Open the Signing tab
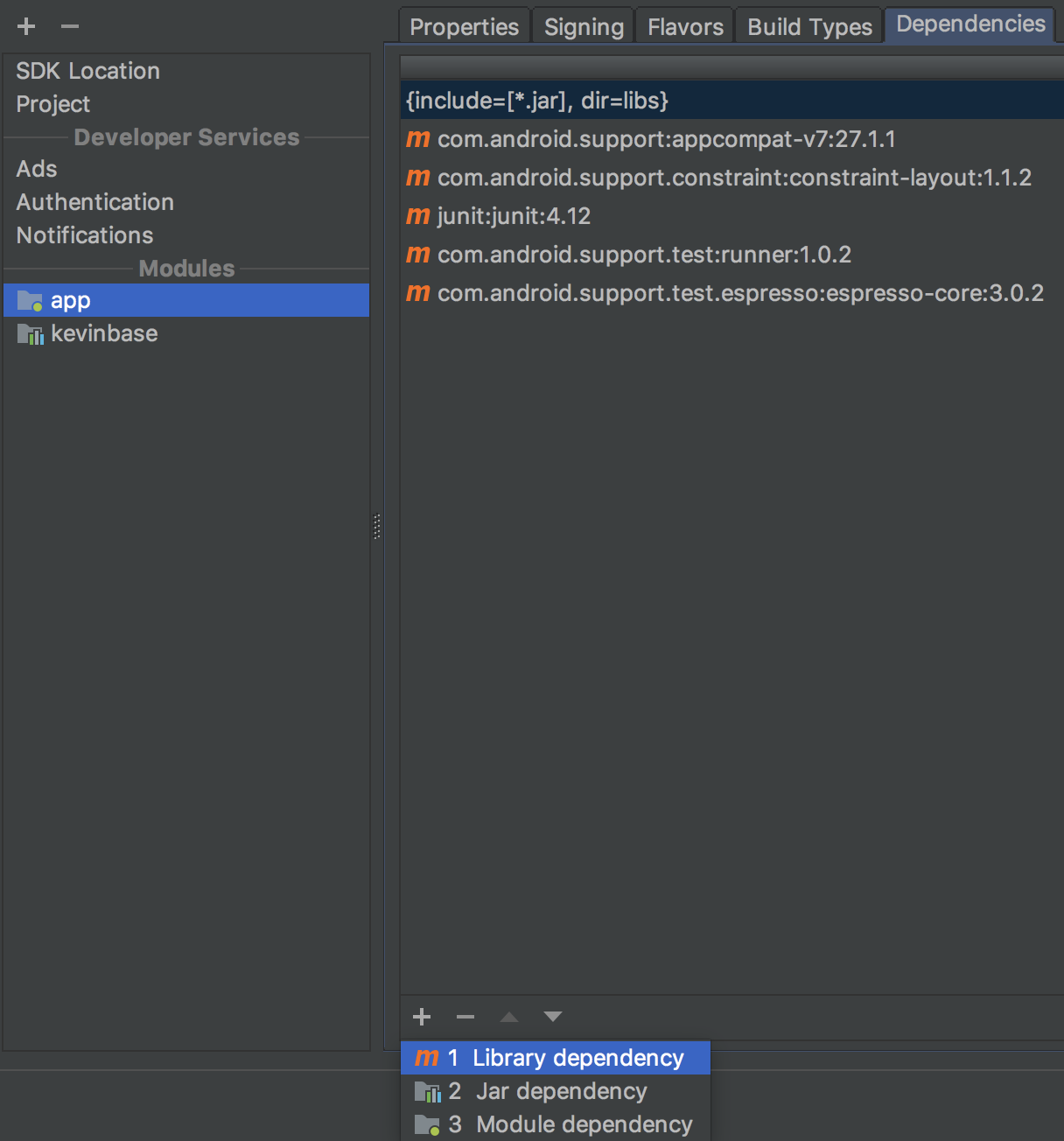The height and width of the screenshot is (1141, 1064). coord(584,27)
